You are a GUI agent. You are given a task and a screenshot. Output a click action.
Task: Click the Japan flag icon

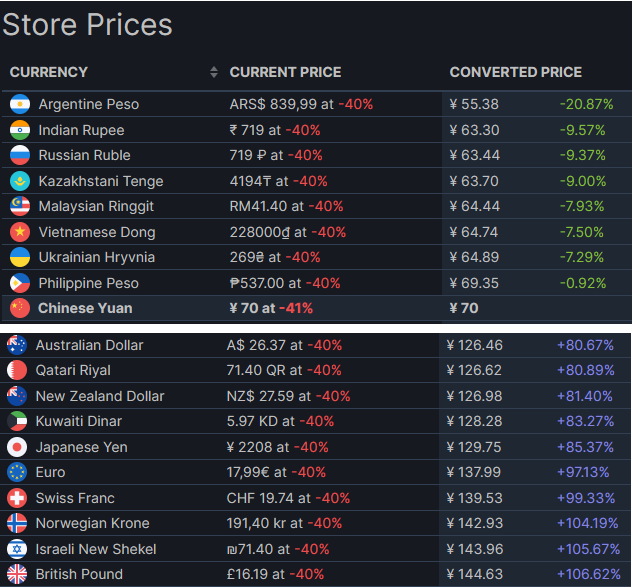point(17,447)
